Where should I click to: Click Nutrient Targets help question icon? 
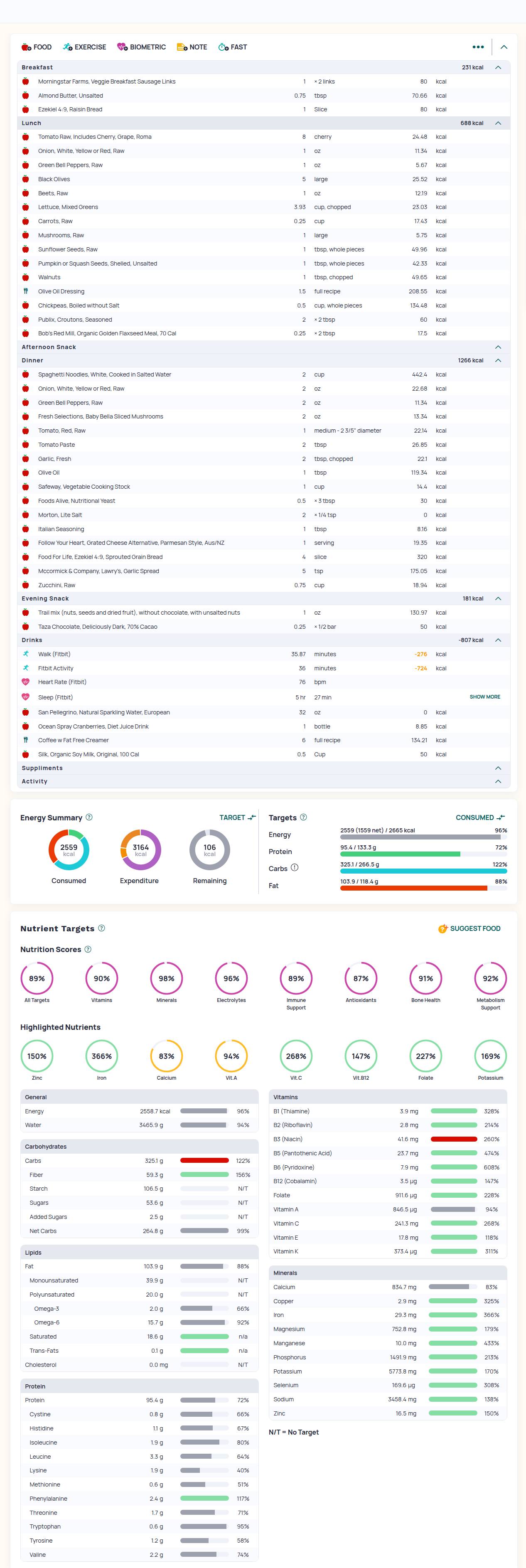pos(102,928)
